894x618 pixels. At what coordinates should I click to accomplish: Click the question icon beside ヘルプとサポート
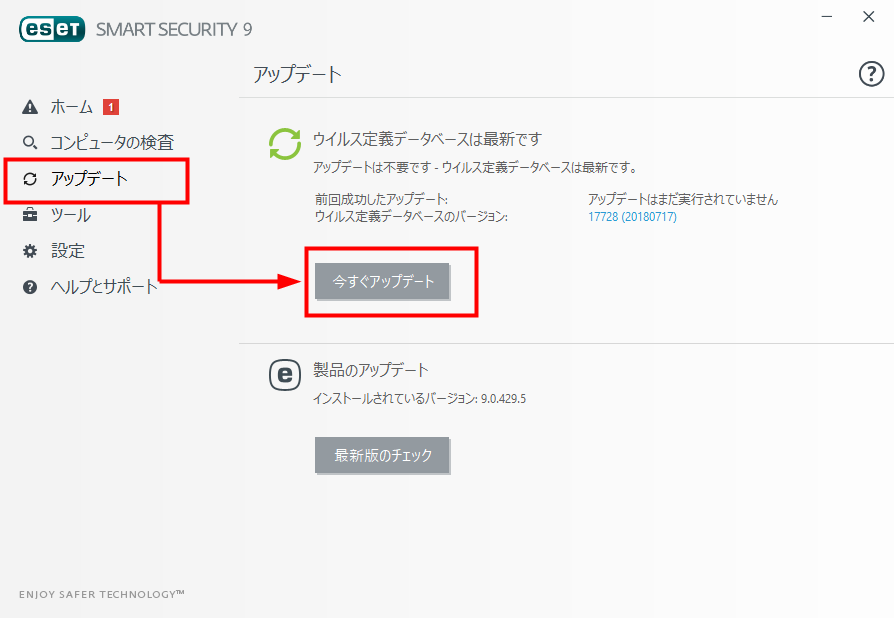coord(30,287)
